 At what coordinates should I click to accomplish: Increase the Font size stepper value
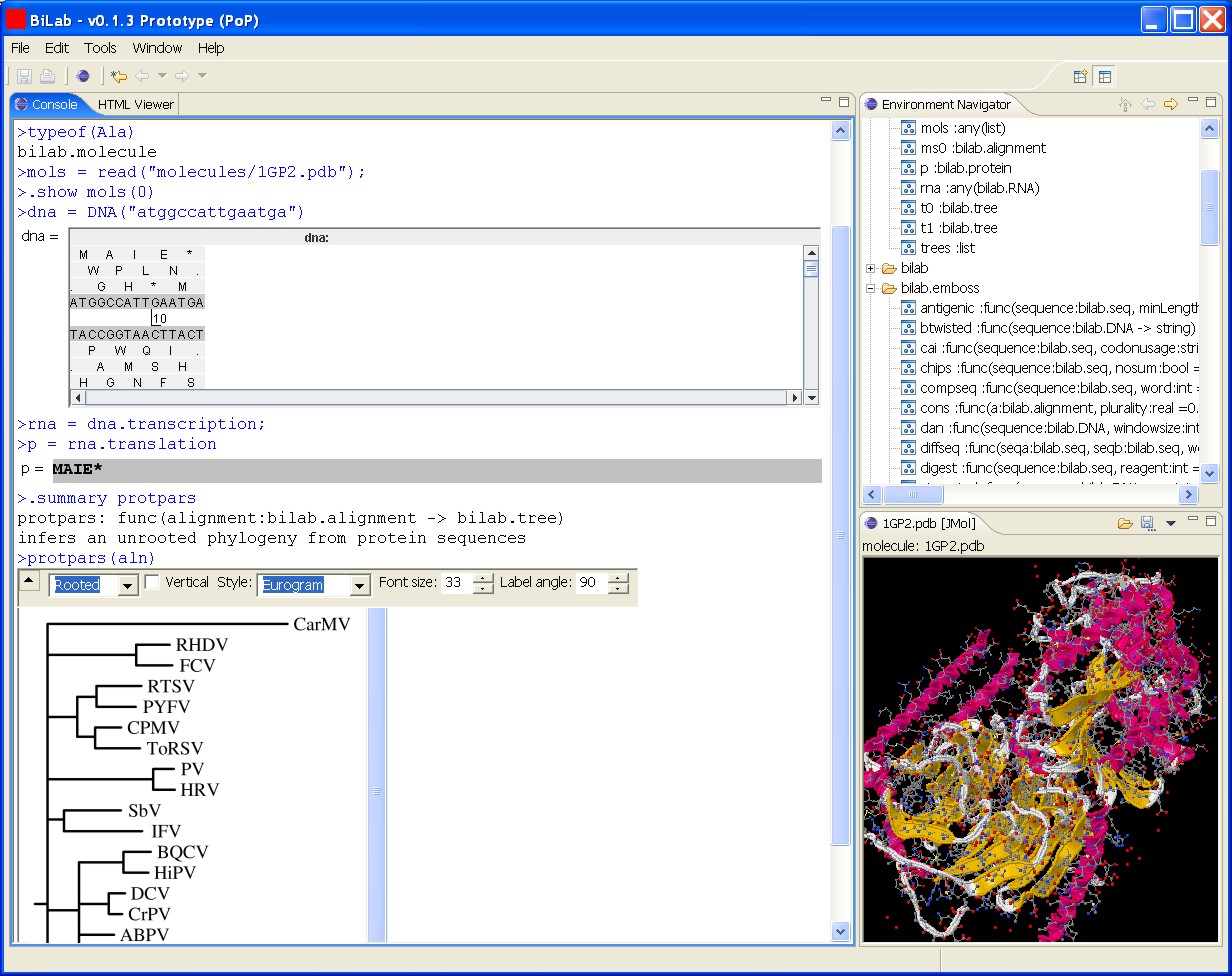[483, 578]
